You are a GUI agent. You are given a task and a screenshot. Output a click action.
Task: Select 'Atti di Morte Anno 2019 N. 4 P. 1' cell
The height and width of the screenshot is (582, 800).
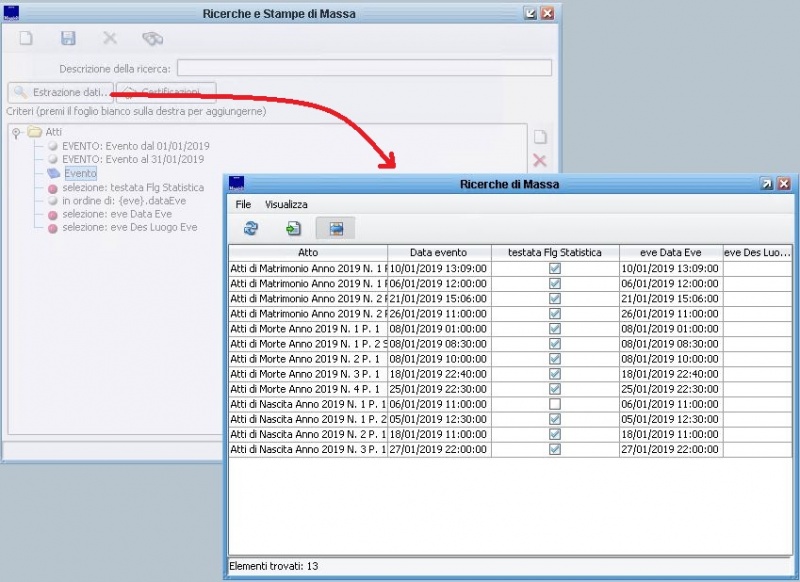click(308, 389)
